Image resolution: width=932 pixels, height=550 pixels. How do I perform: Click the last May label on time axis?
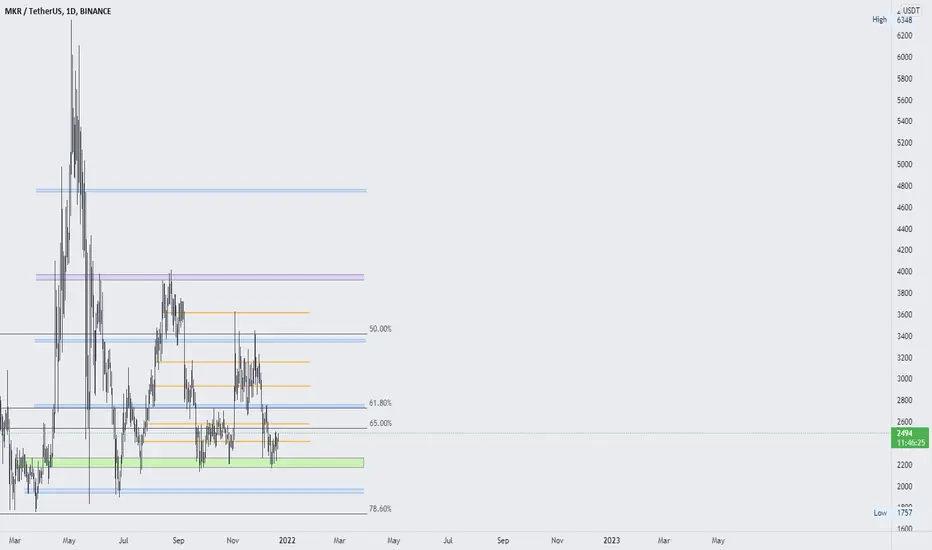[718, 540]
